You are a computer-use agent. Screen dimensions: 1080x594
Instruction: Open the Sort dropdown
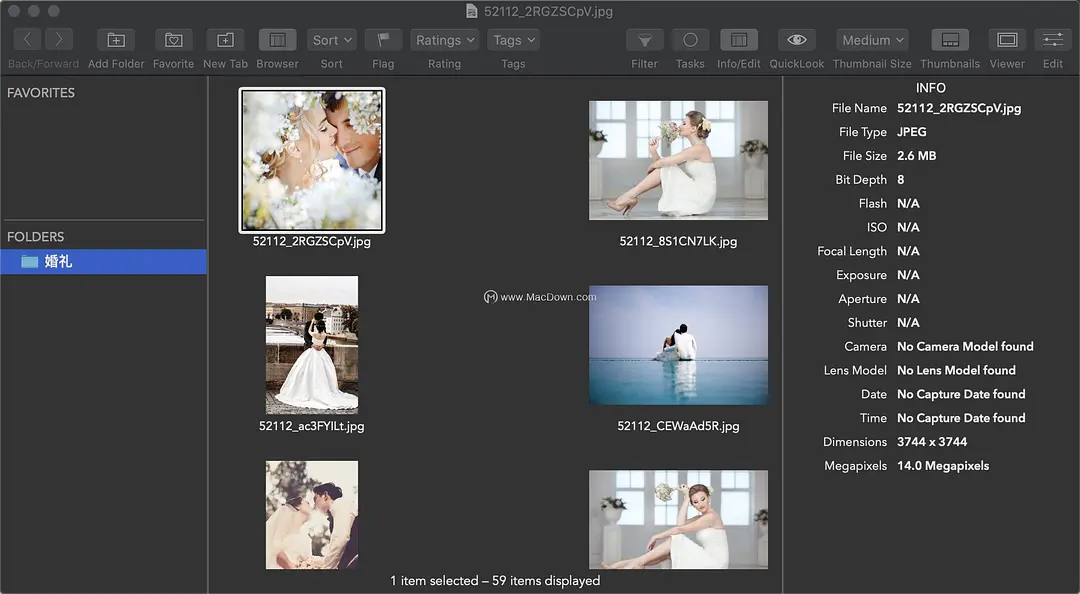(332, 40)
